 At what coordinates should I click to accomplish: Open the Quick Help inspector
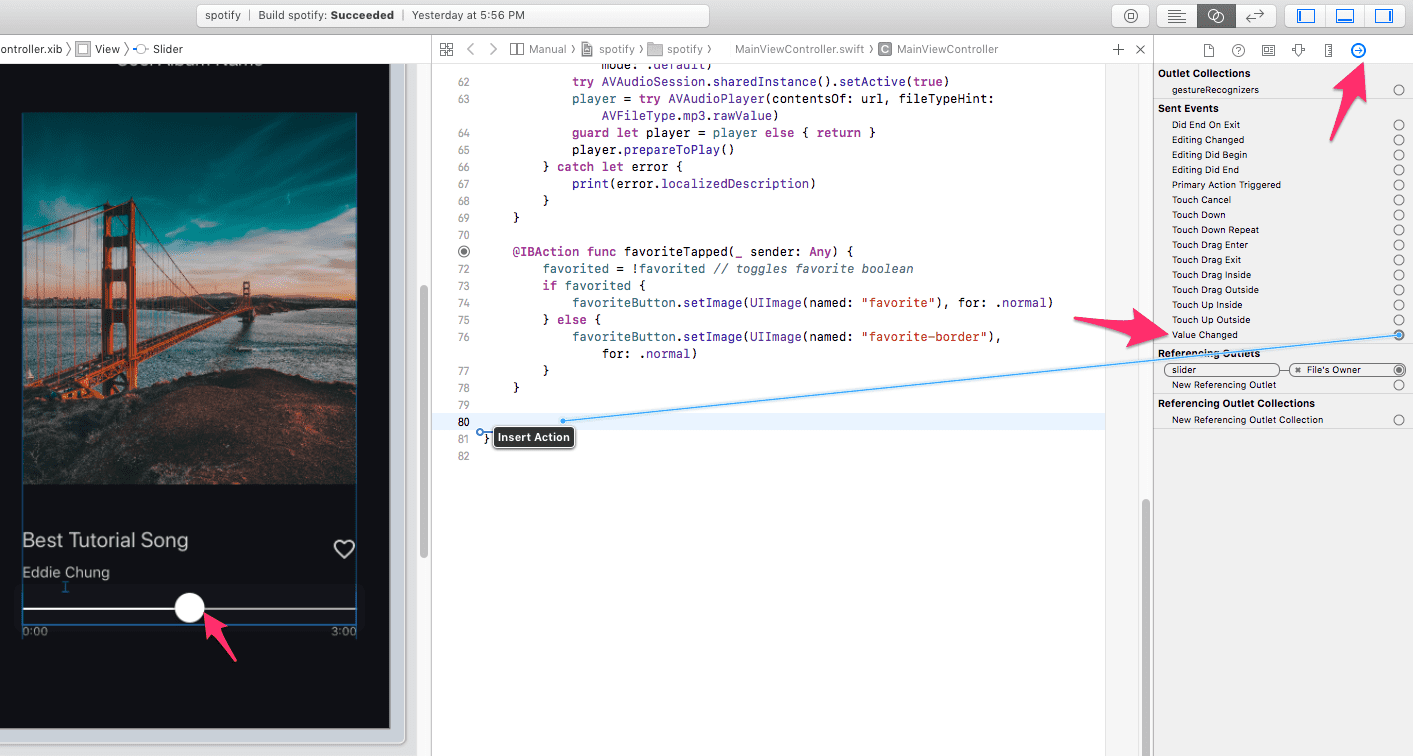pos(1238,50)
